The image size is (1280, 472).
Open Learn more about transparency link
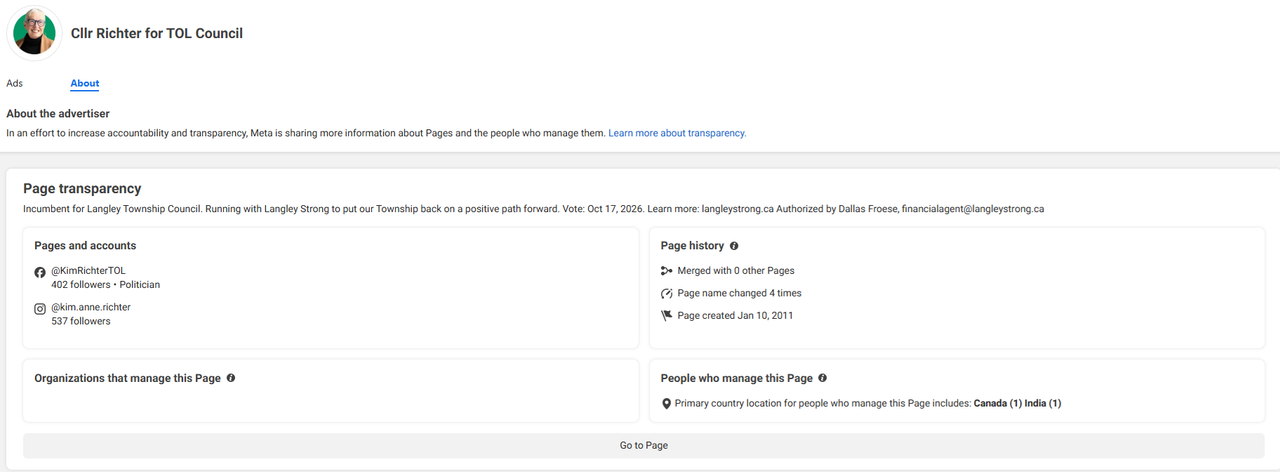click(x=677, y=133)
